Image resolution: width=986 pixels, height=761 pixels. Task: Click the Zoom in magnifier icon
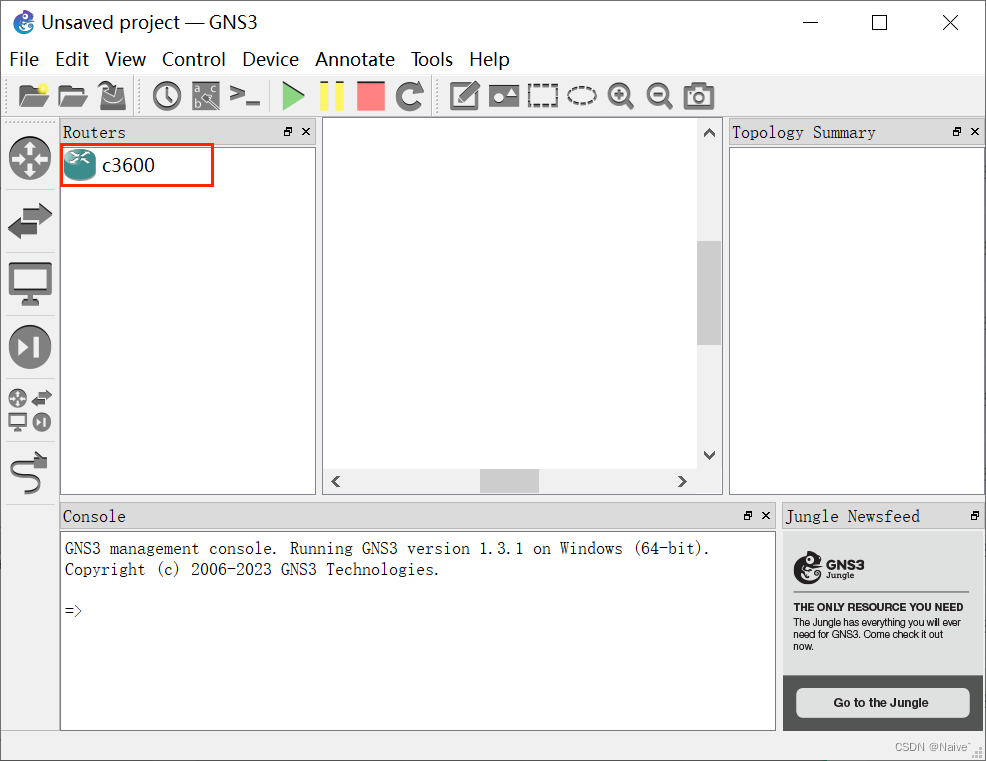click(x=621, y=96)
